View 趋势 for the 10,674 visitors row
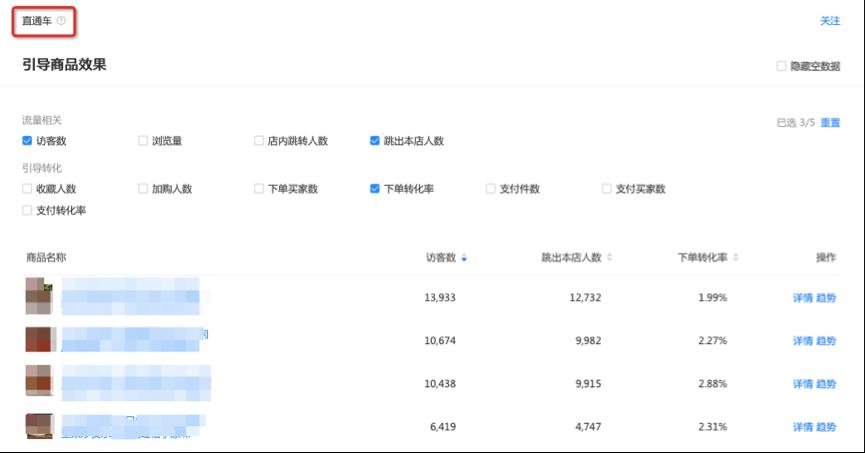865x453 pixels. click(x=826, y=341)
